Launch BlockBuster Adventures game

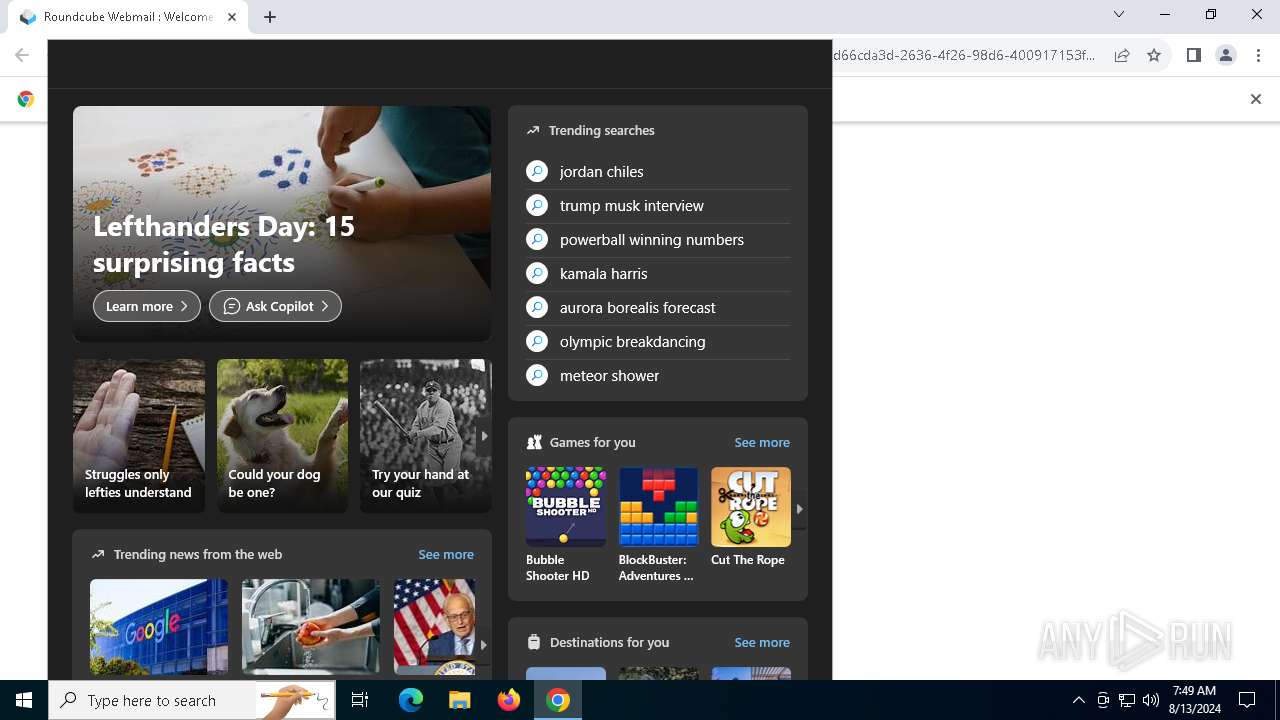click(658, 525)
